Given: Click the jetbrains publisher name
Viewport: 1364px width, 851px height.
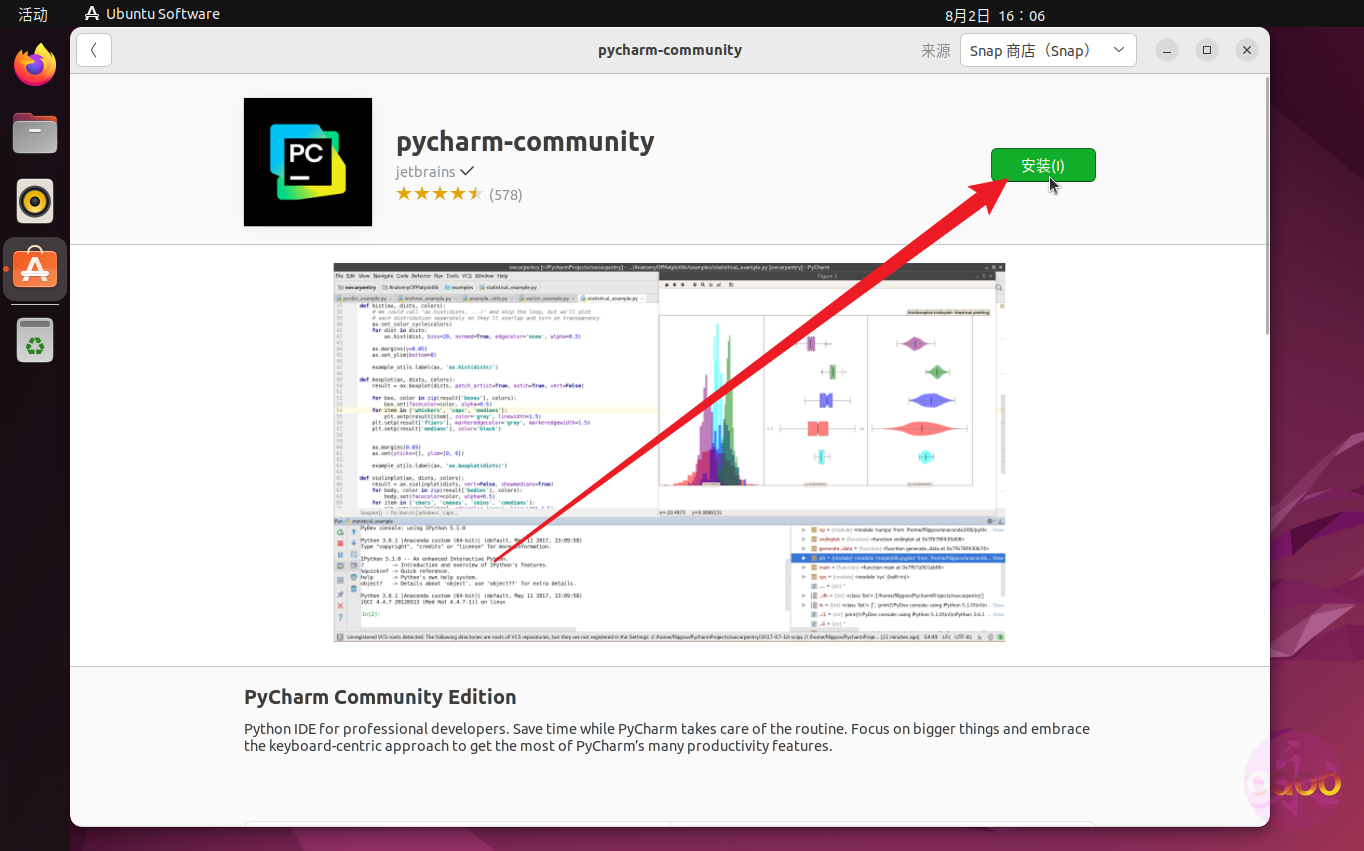Looking at the screenshot, I should coord(426,171).
